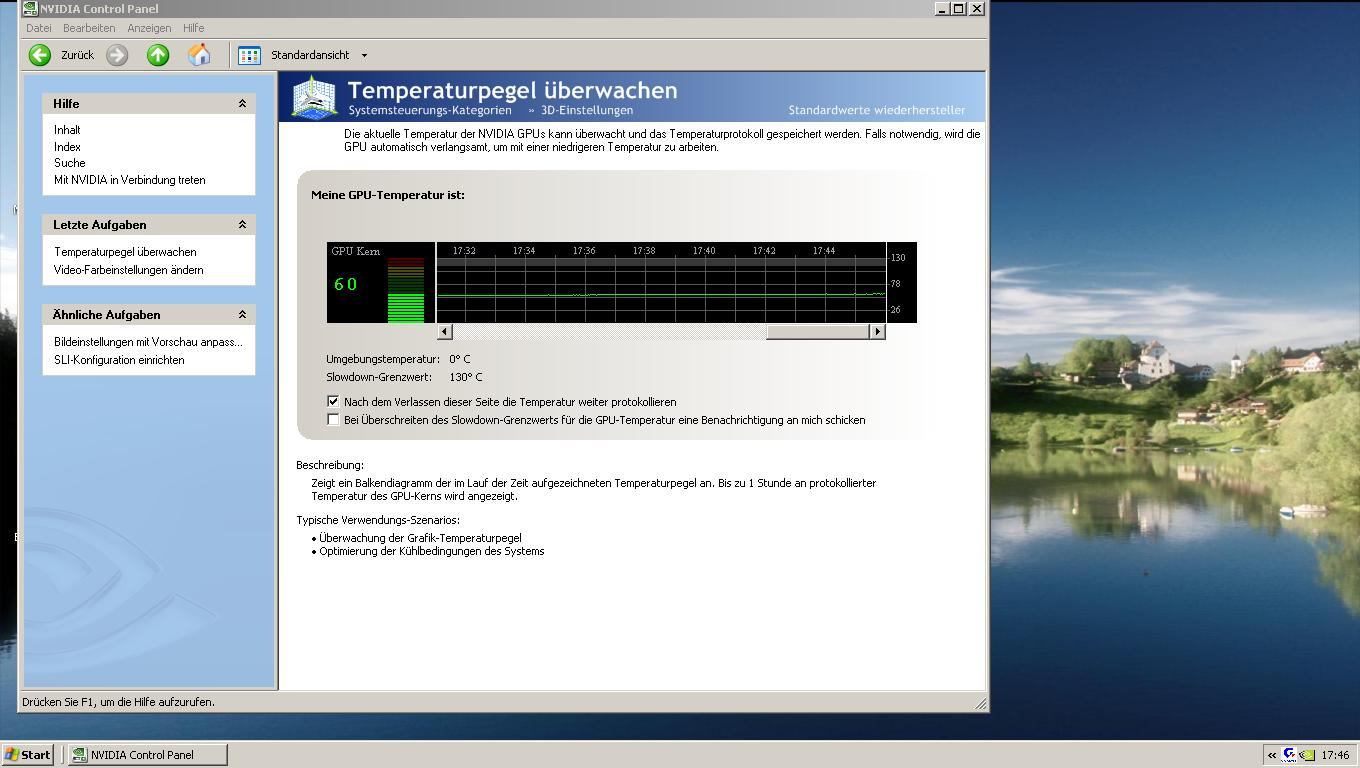This screenshot has height=768, width=1360.
Task: Go to the home page via house icon
Action: (199, 55)
